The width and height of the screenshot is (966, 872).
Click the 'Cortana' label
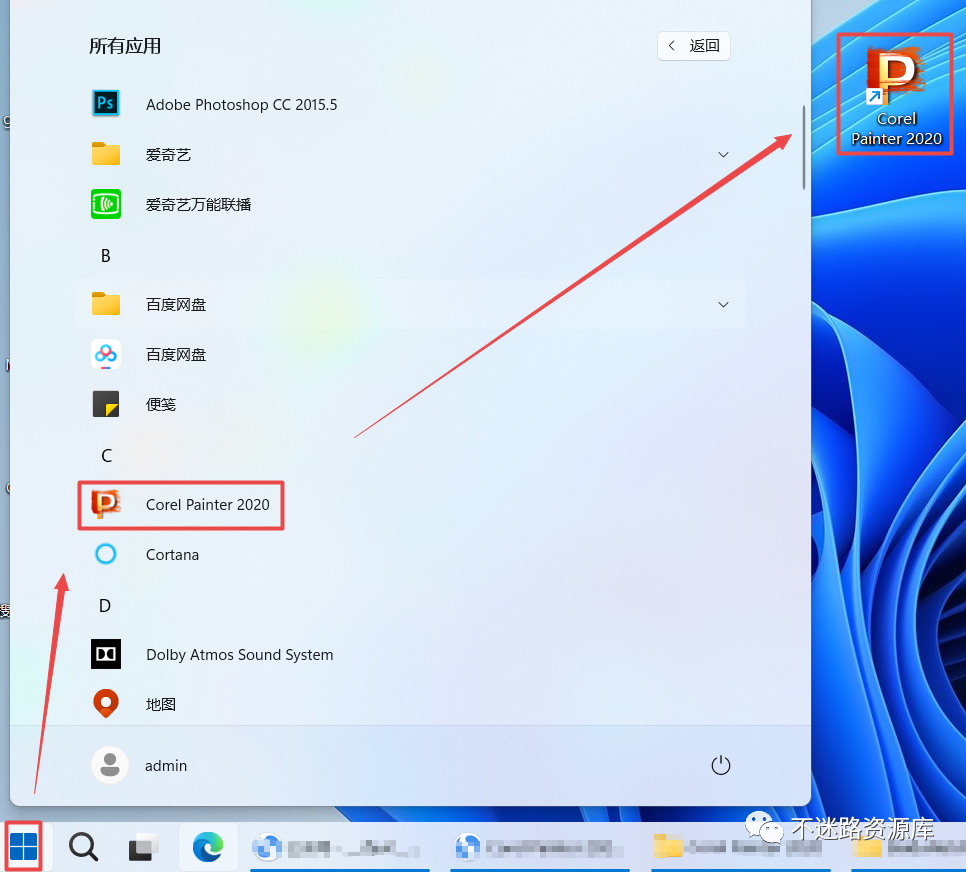[172, 555]
